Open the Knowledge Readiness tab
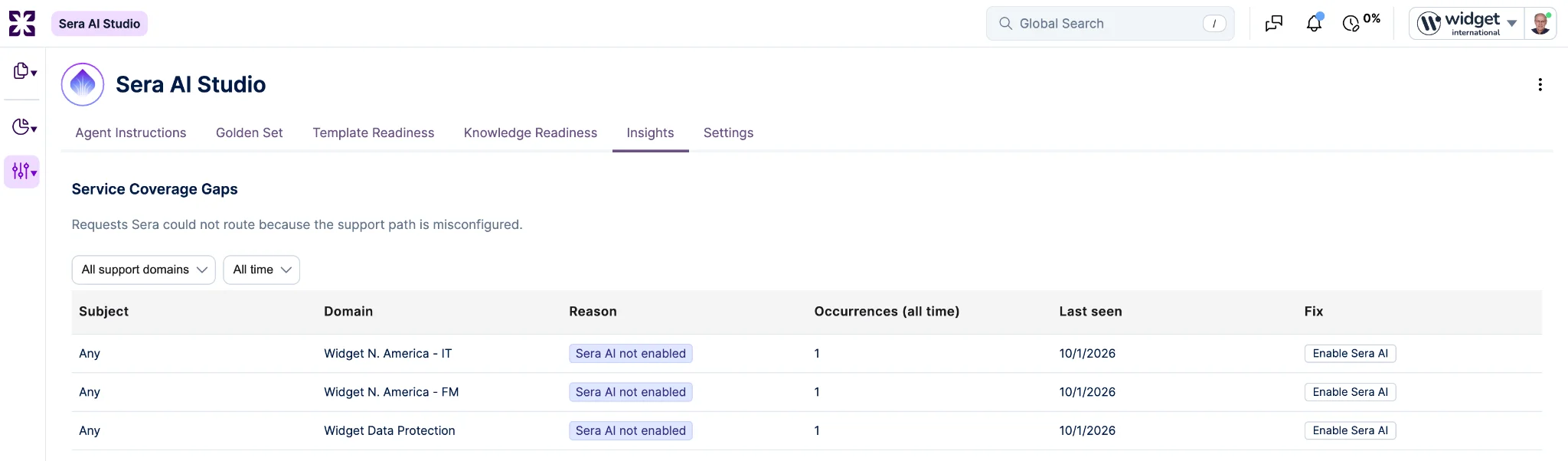1568x461 pixels. click(x=531, y=133)
